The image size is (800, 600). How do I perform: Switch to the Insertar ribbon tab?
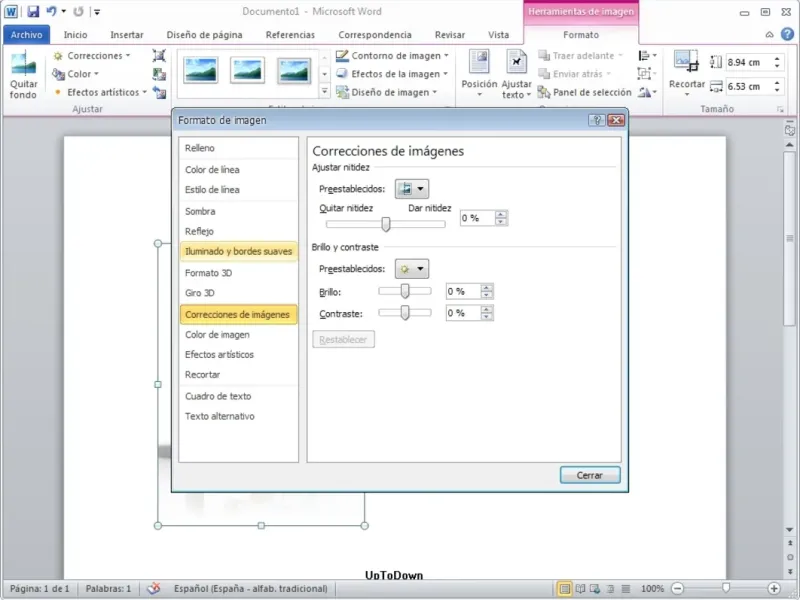tap(127, 35)
